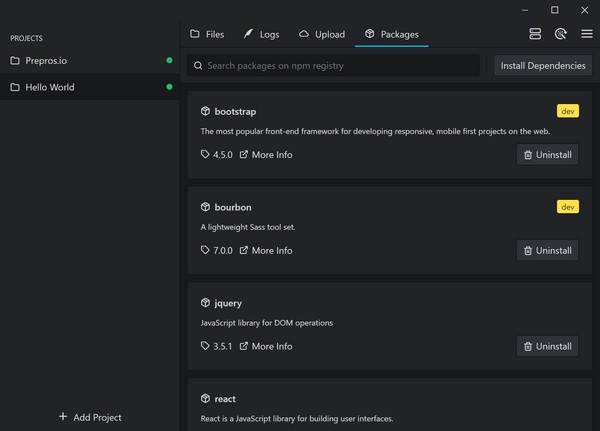Click the bourbon version tag icon
This screenshot has width=600, height=431.
click(206, 251)
